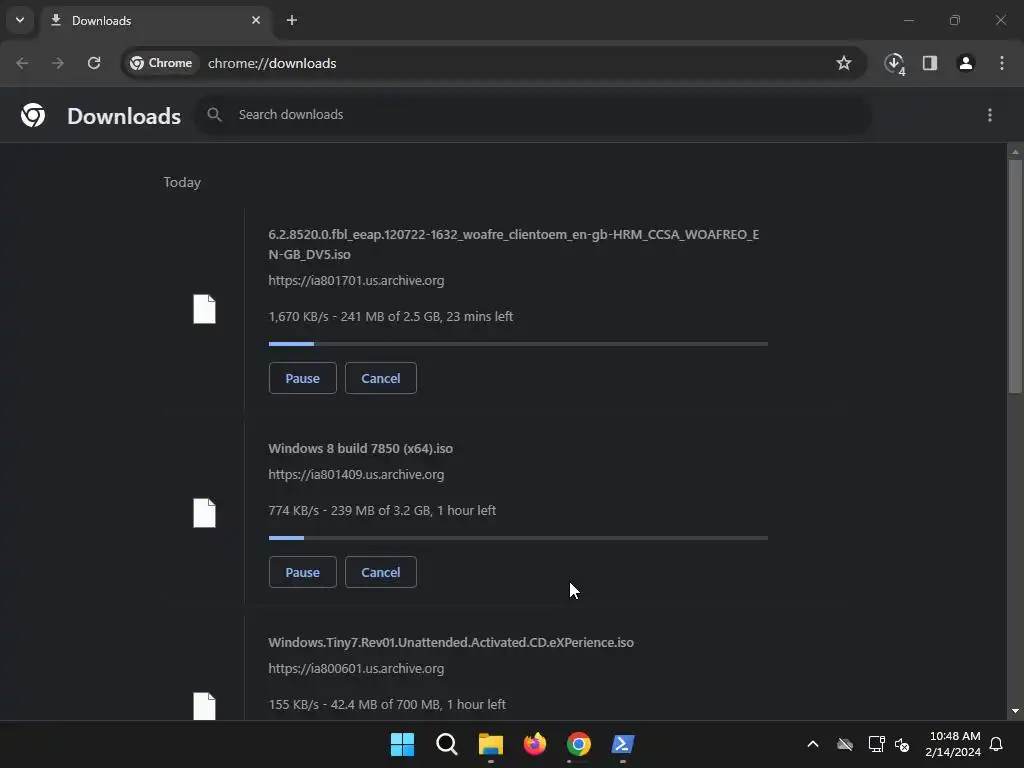Open the profile account icon
Screen dimensions: 1024x768
[965, 63]
